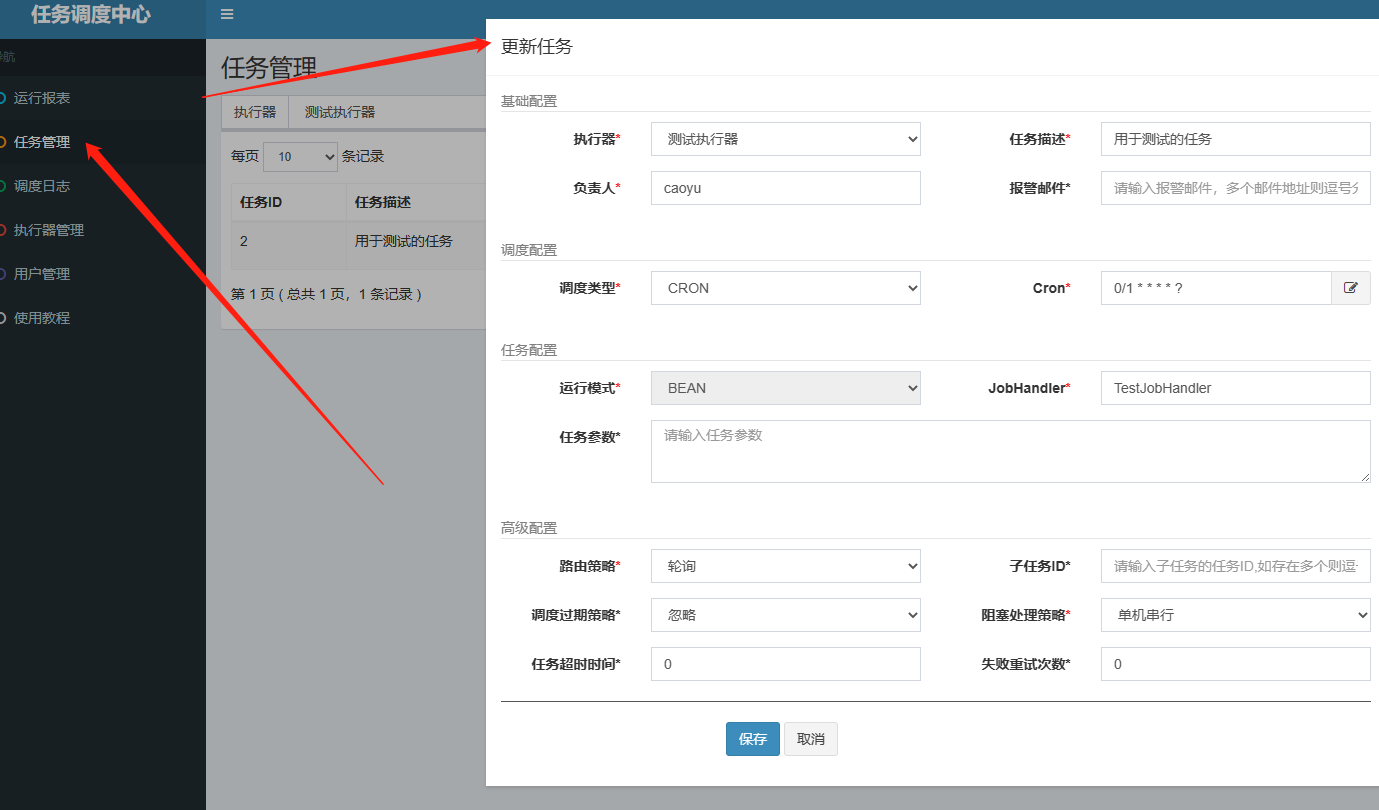Open 使用教程 sidebar link
Image resolution: width=1379 pixels, height=810 pixels.
(x=42, y=318)
